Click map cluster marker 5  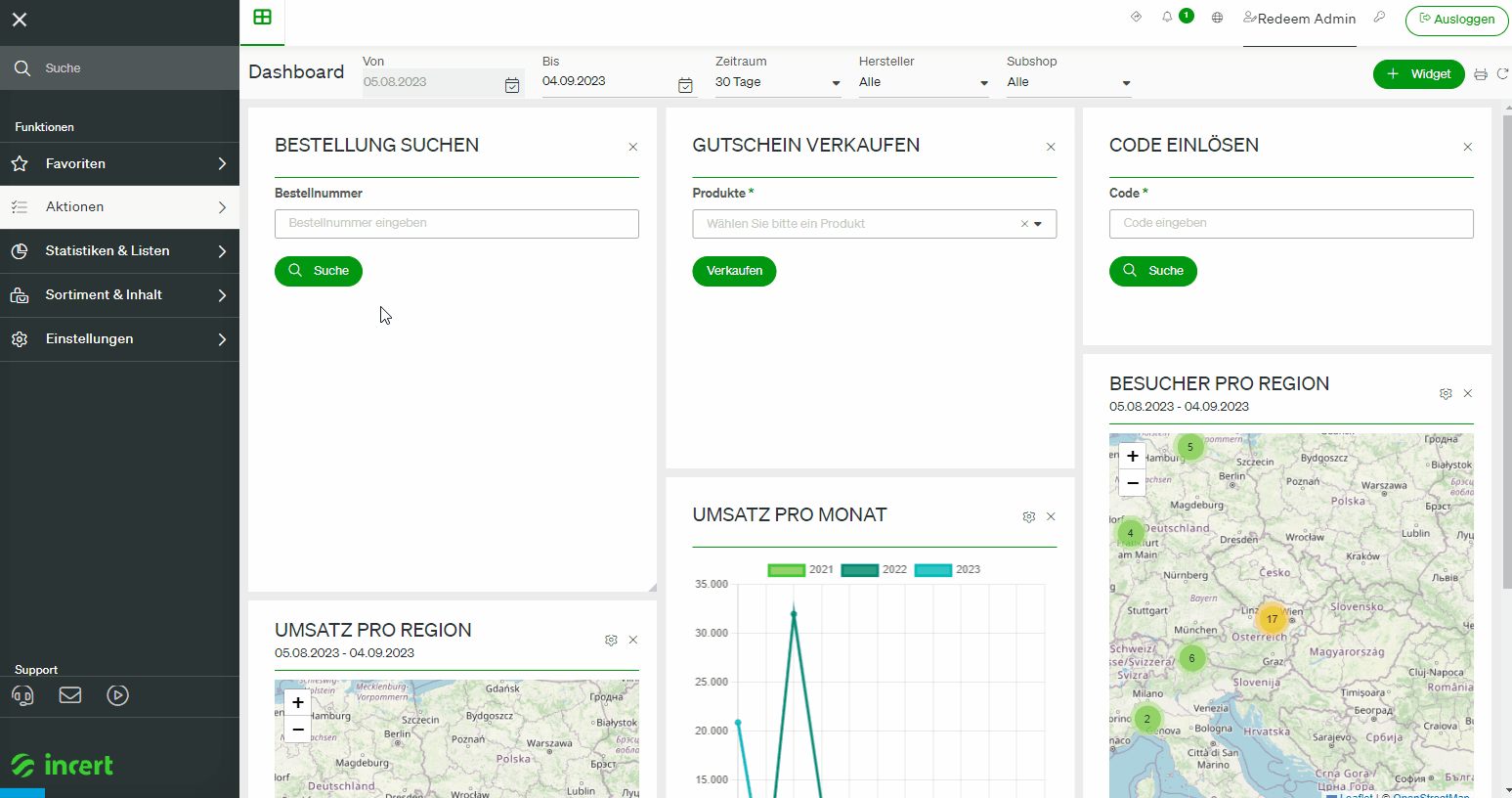[1189, 447]
